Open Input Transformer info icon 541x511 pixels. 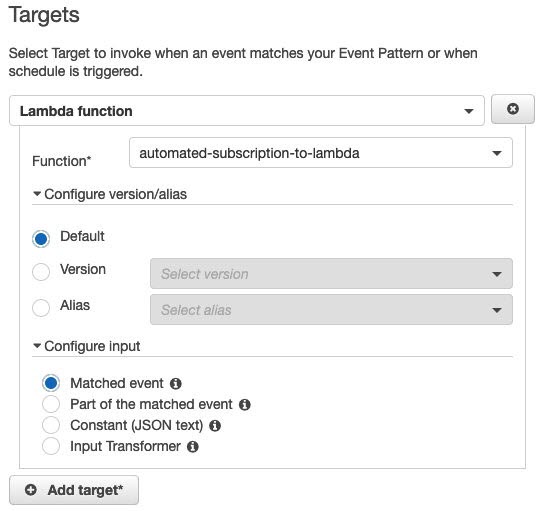coord(193,447)
